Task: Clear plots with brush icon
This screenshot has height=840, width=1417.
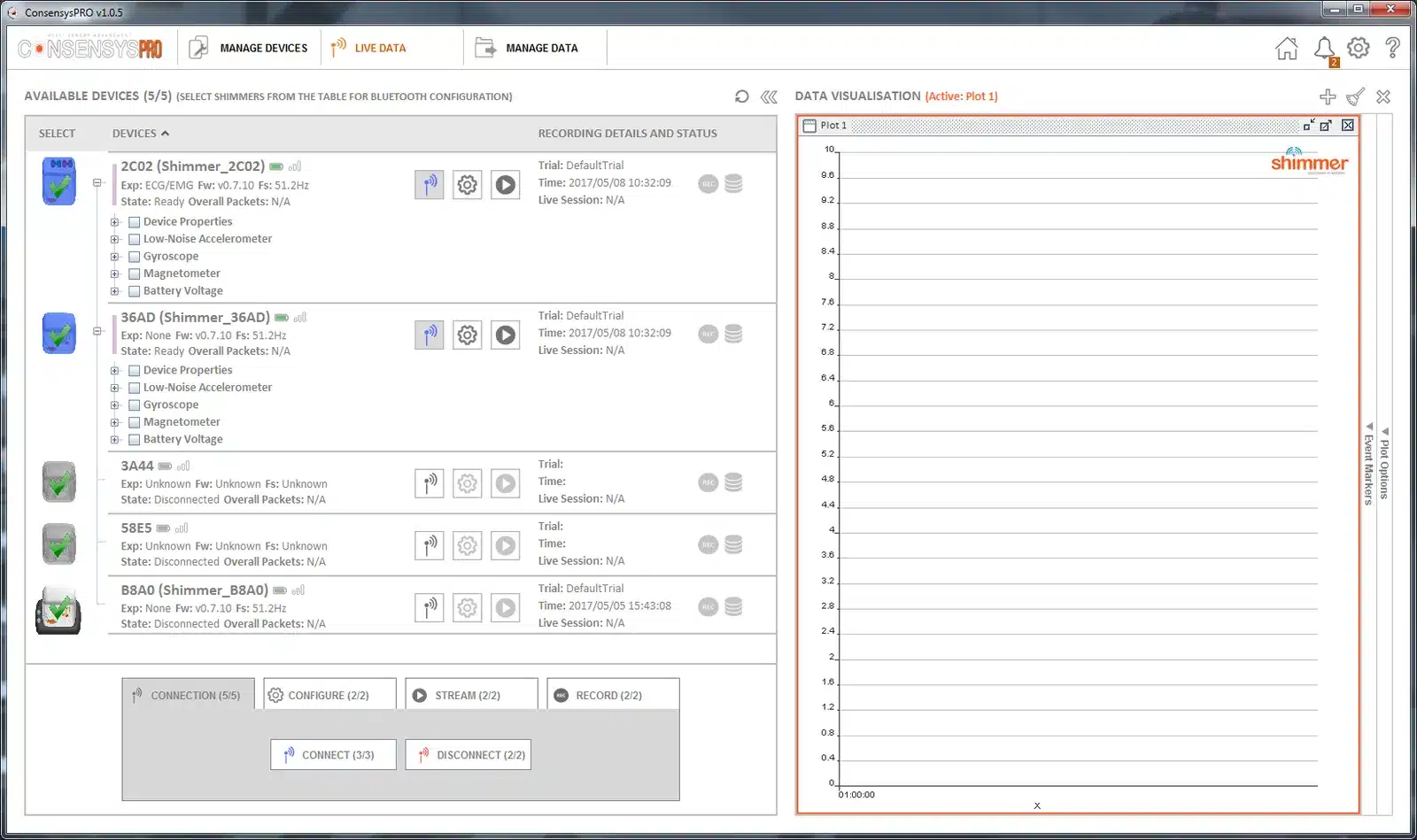Action: pyautogui.click(x=1356, y=96)
